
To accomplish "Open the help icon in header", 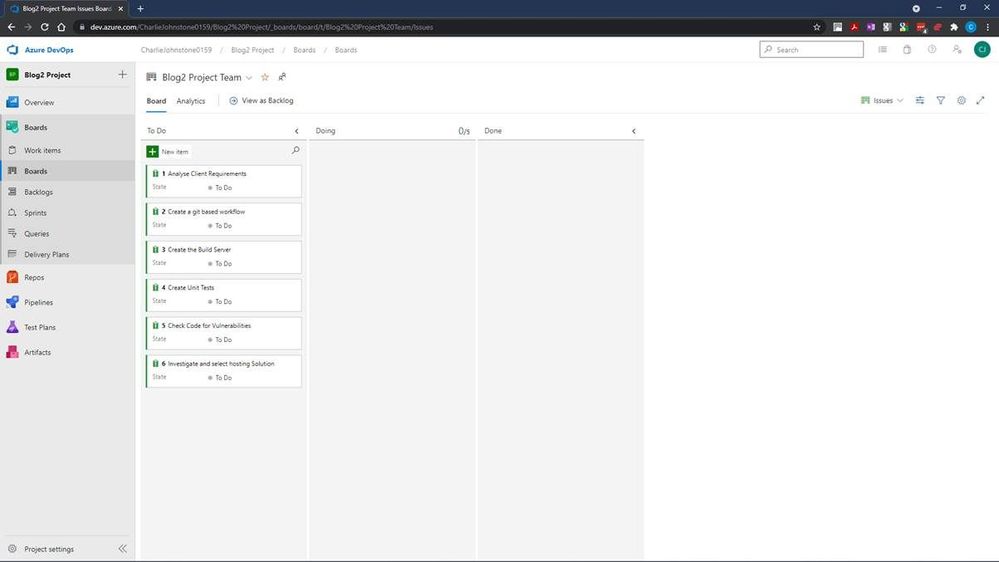I will pos(932,50).
